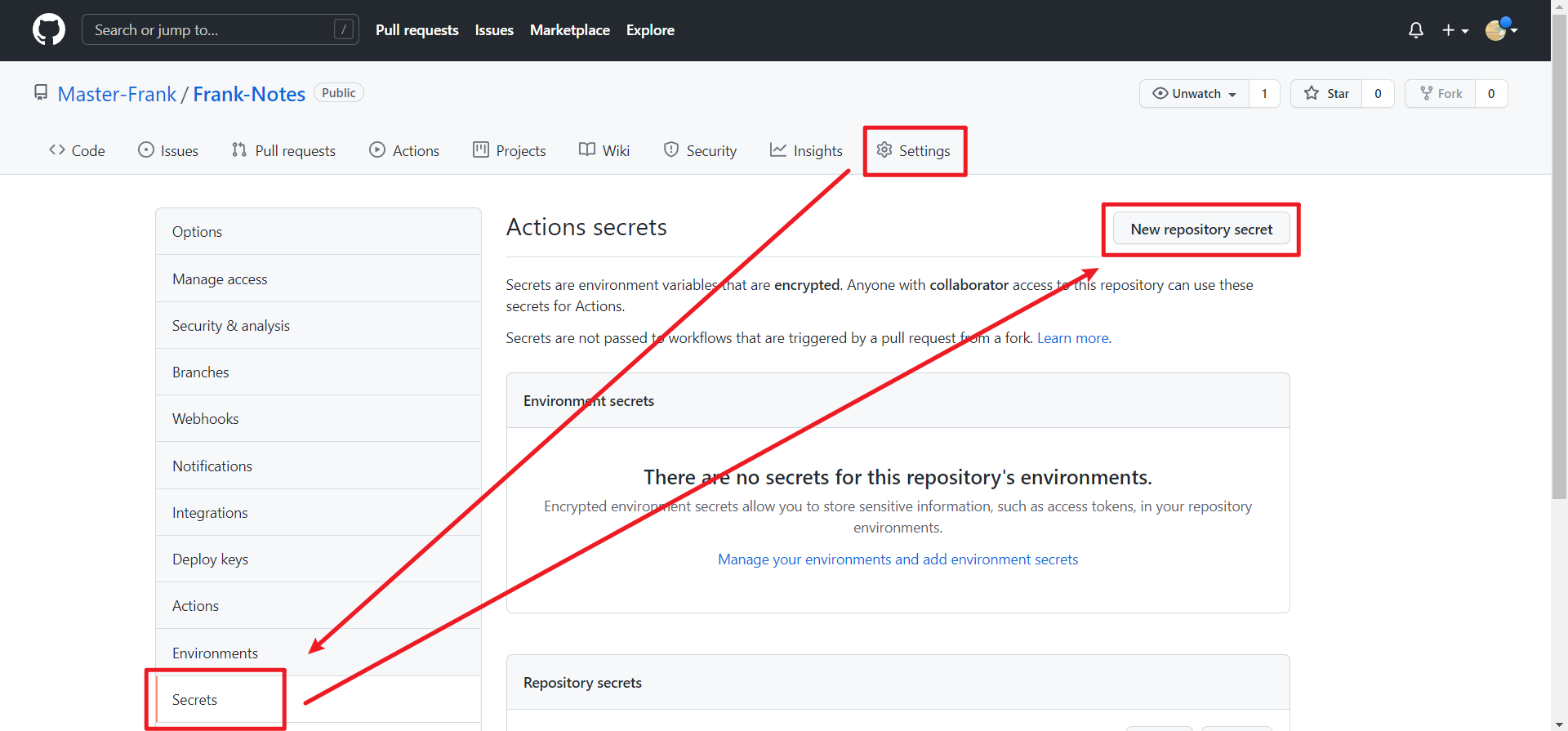The width and height of the screenshot is (1568, 731).
Task: Fork the repository
Action: click(x=1441, y=93)
